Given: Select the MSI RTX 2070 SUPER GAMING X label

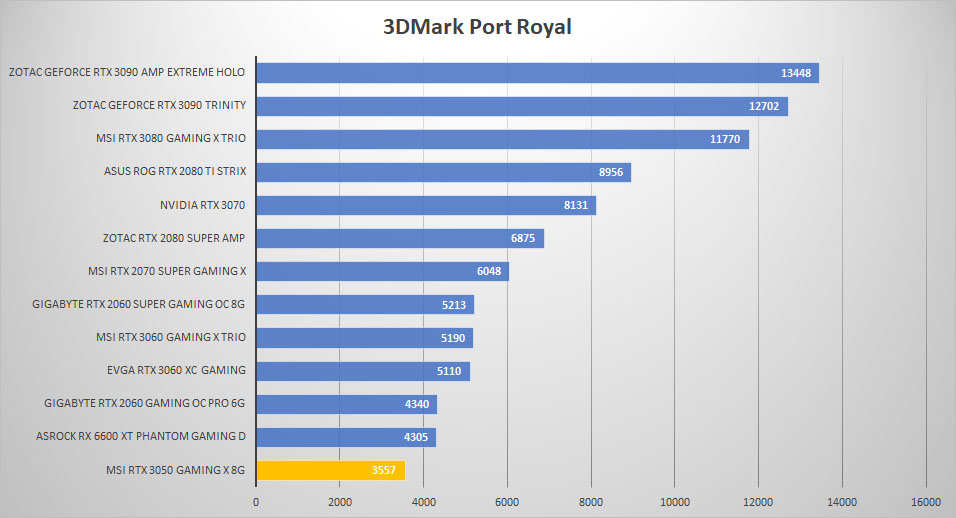Looking at the screenshot, I should pyautogui.click(x=167, y=271).
